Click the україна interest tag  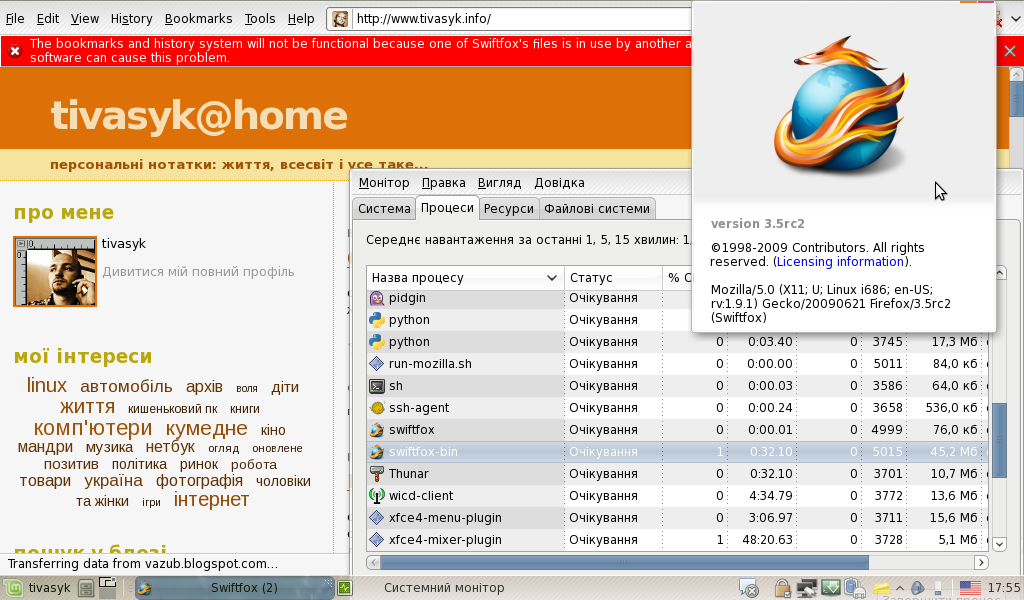(x=113, y=481)
